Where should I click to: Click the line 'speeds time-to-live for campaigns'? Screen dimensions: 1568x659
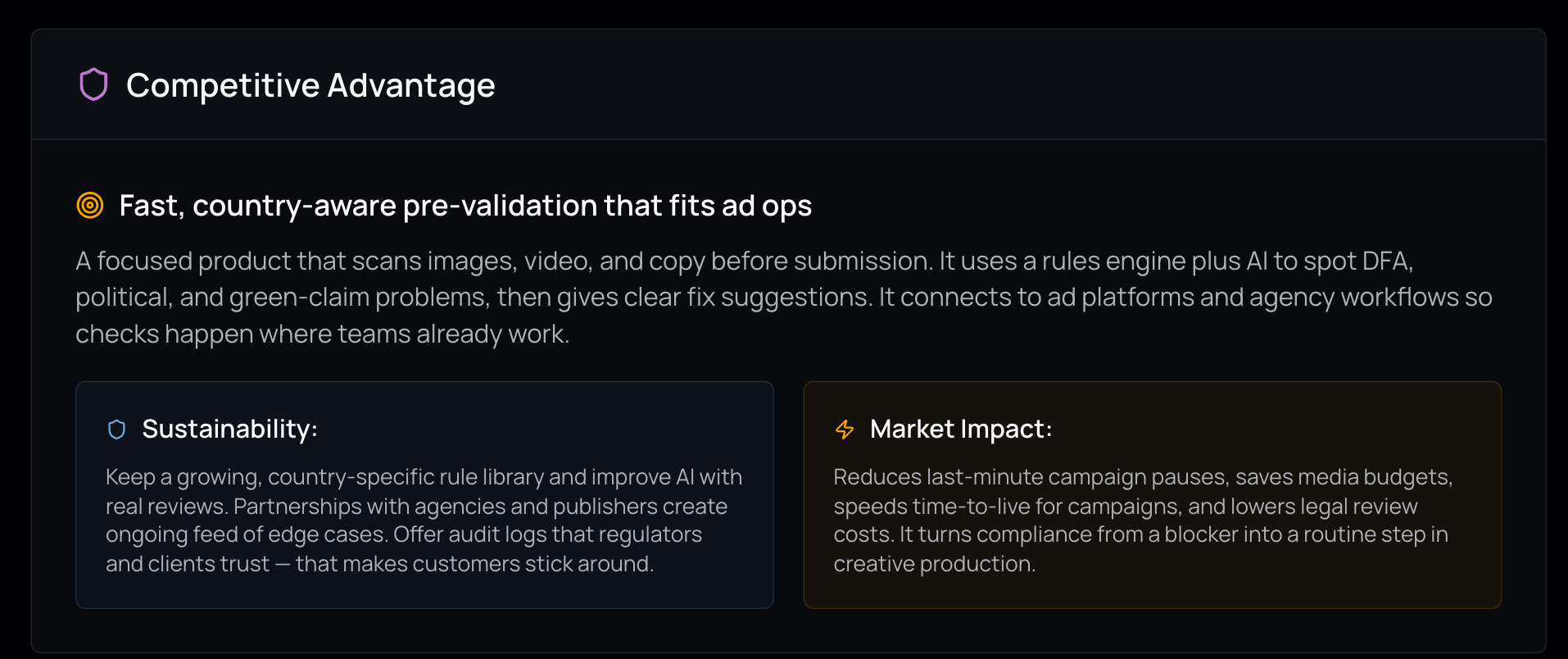pos(1126,507)
